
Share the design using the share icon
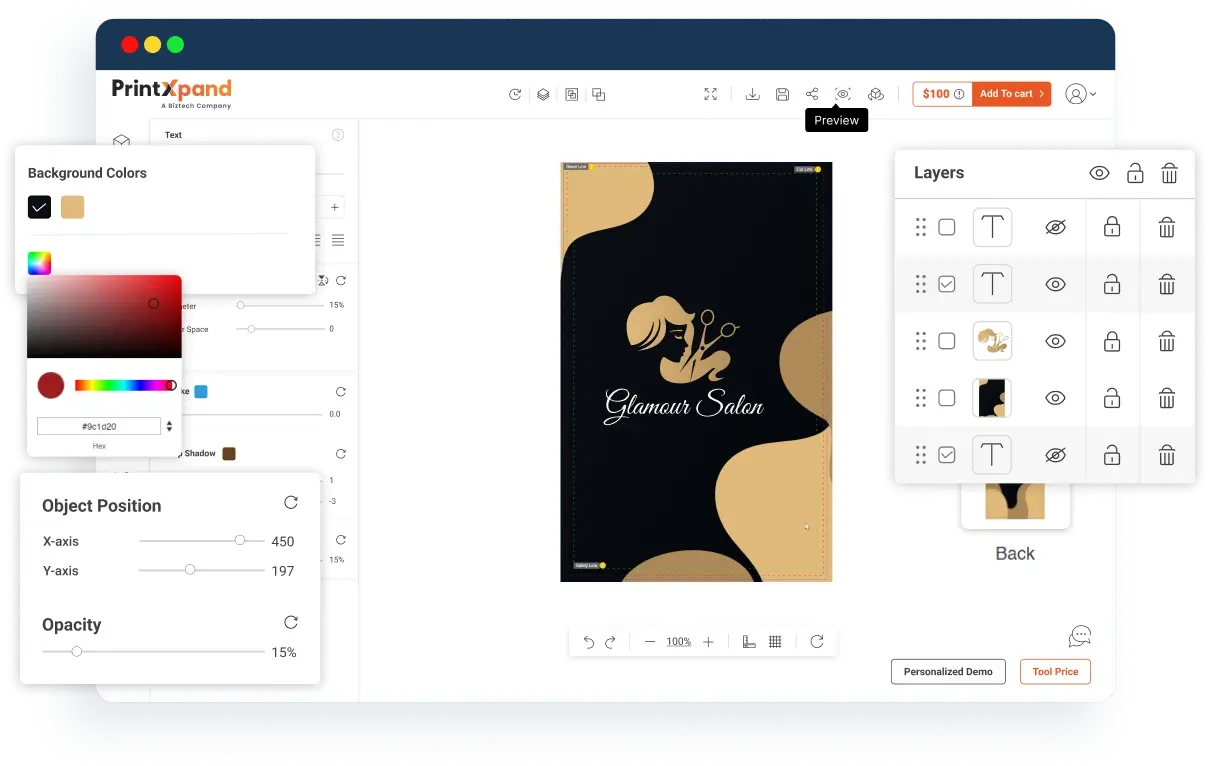[812, 94]
